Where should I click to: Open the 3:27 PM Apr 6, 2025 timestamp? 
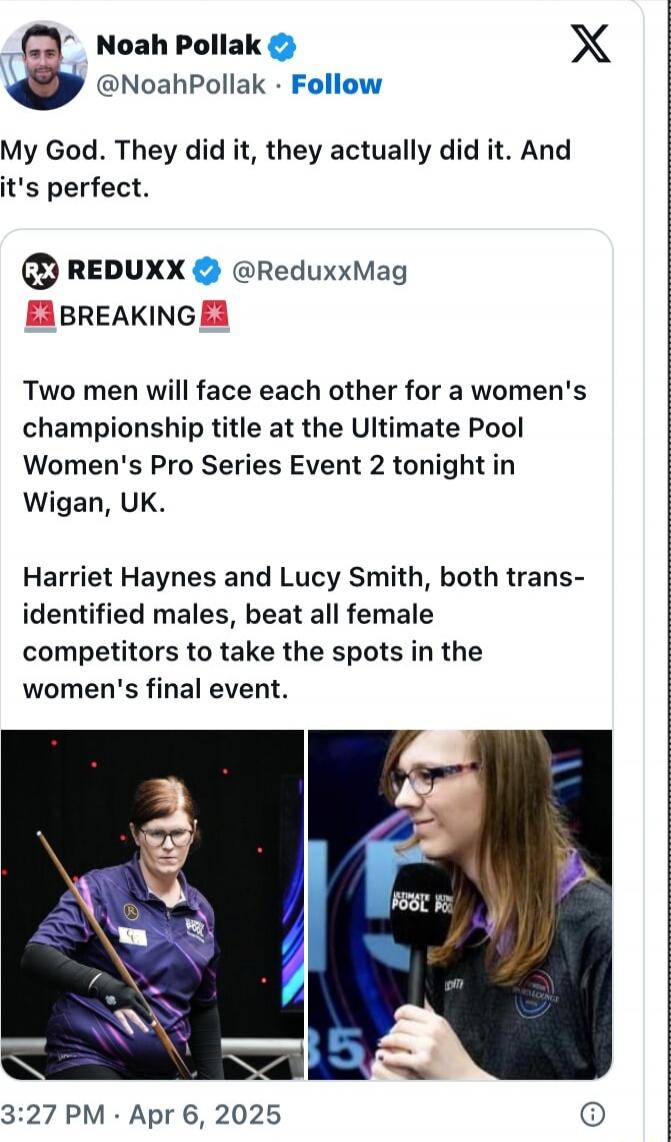coord(140,1115)
